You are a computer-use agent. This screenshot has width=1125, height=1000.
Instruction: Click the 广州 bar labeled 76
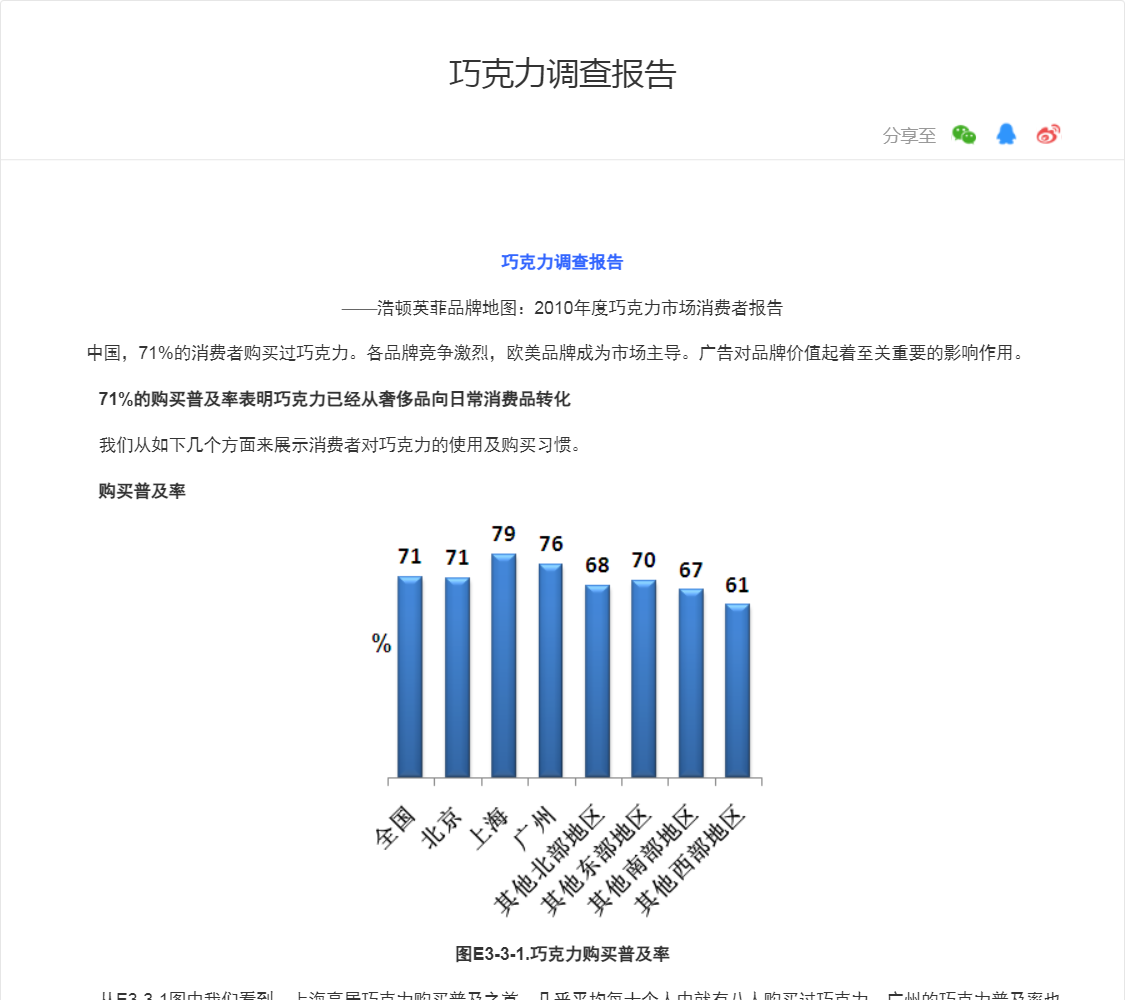click(551, 671)
